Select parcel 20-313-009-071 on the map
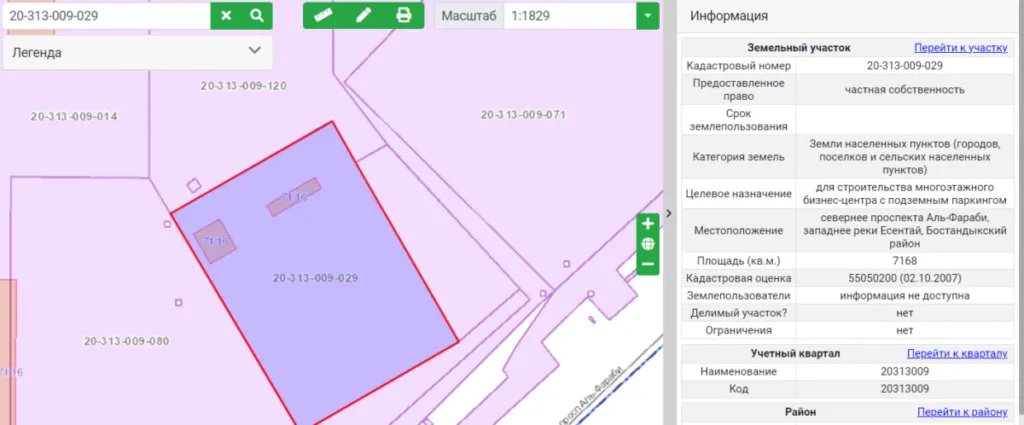This screenshot has height=425, width=1024. pyautogui.click(x=523, y=115)
